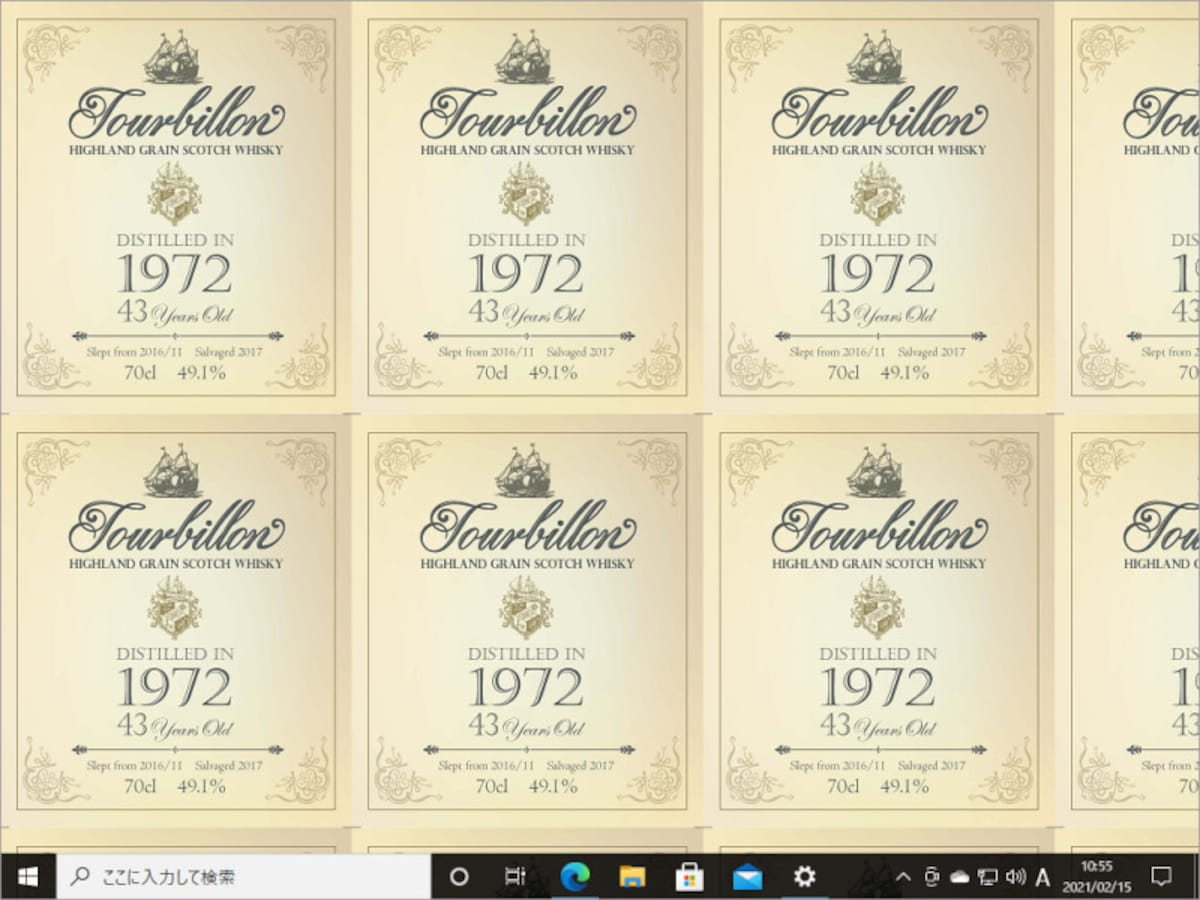
Task: Launch Microsoft Edge from taskbar
Action: (x=574, y=877)
